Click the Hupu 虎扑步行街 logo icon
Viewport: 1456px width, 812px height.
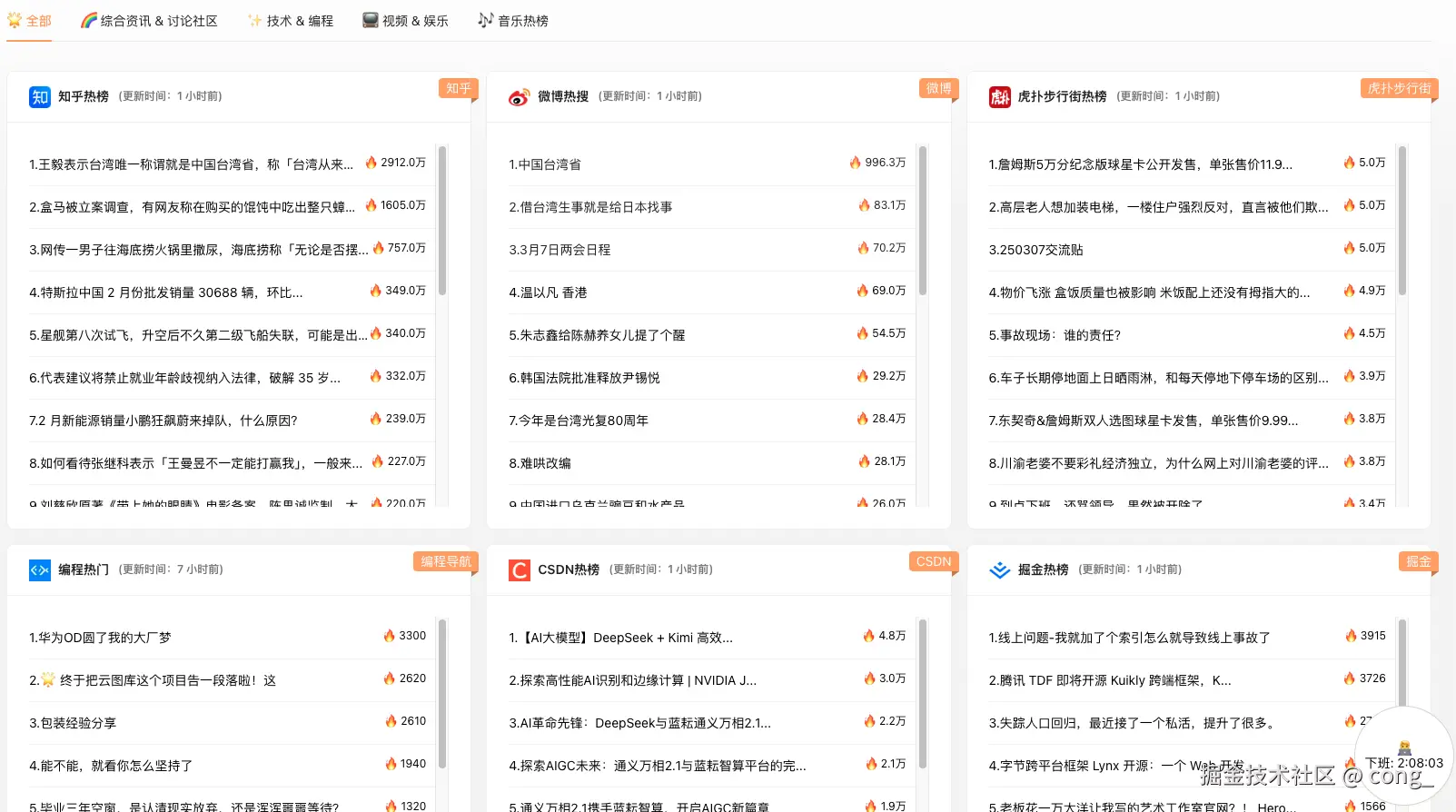coord(999,97)
